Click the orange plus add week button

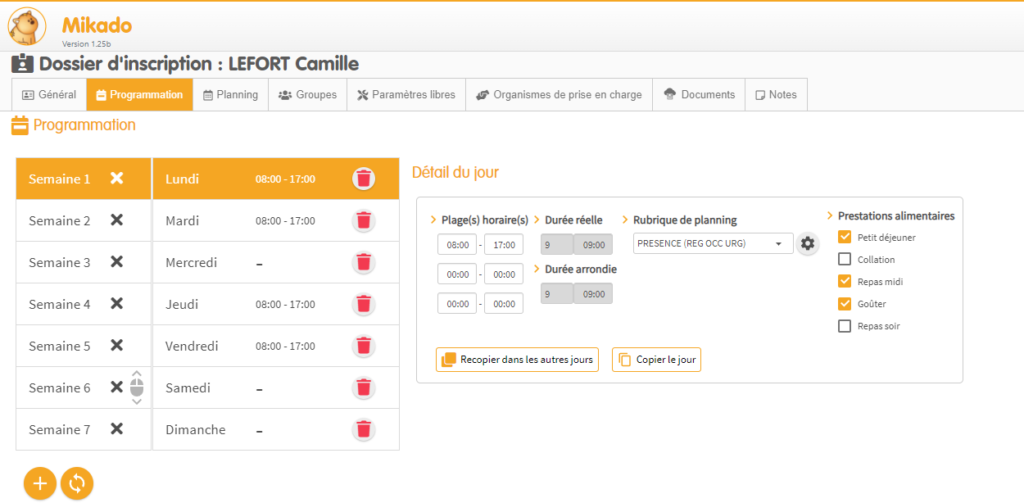(x=40, y=483)
